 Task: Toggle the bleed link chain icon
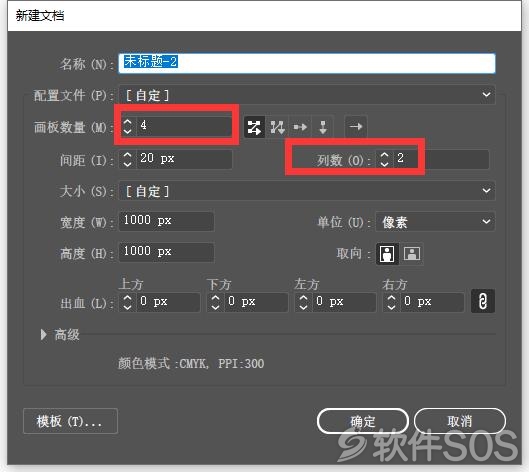(483, 301)
